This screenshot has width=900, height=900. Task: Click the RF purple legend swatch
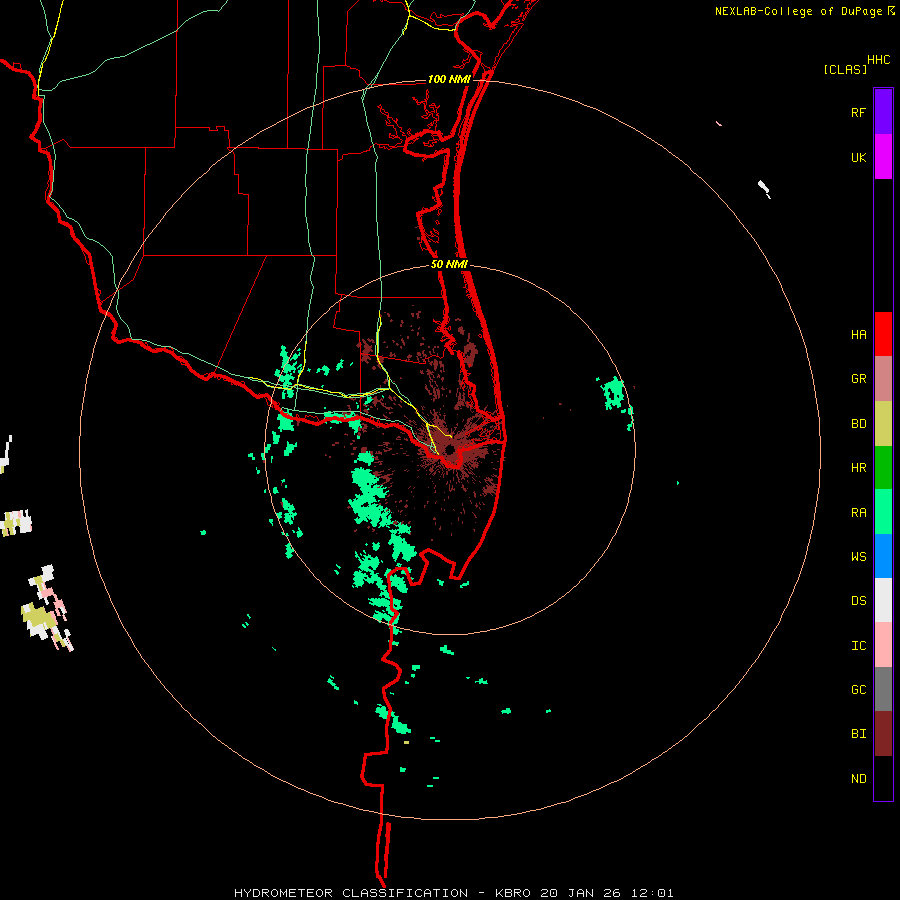[883, 111]
